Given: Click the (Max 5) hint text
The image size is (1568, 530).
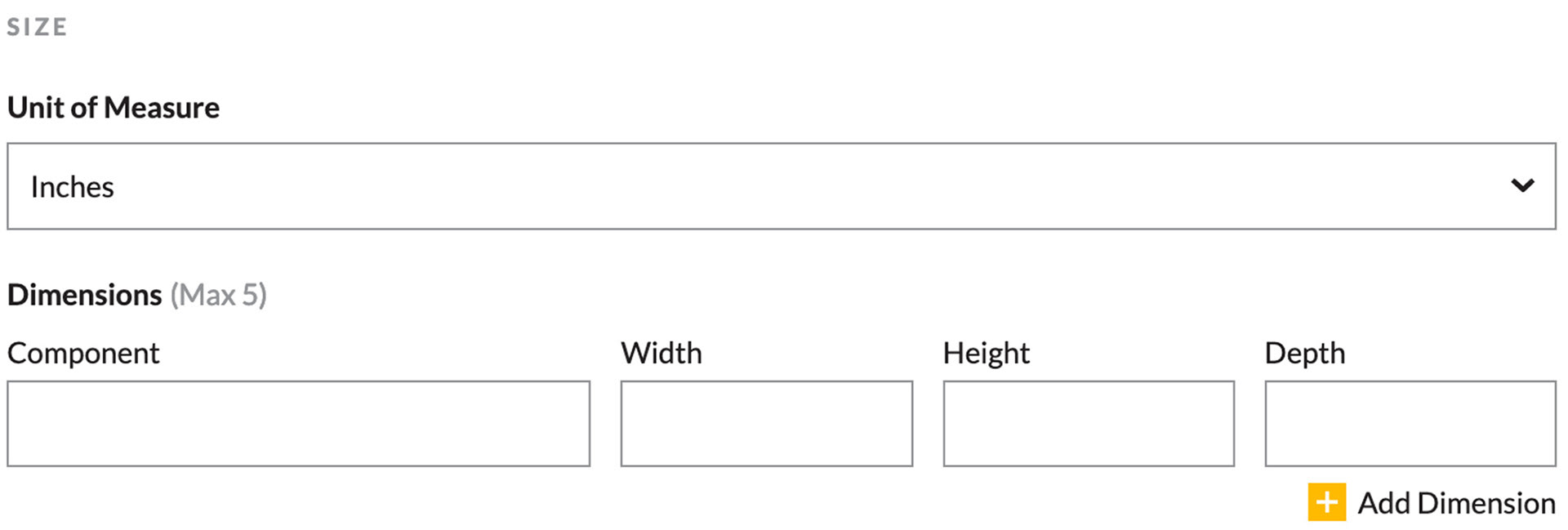Looking at the screenshot, I should coord(219,295).
